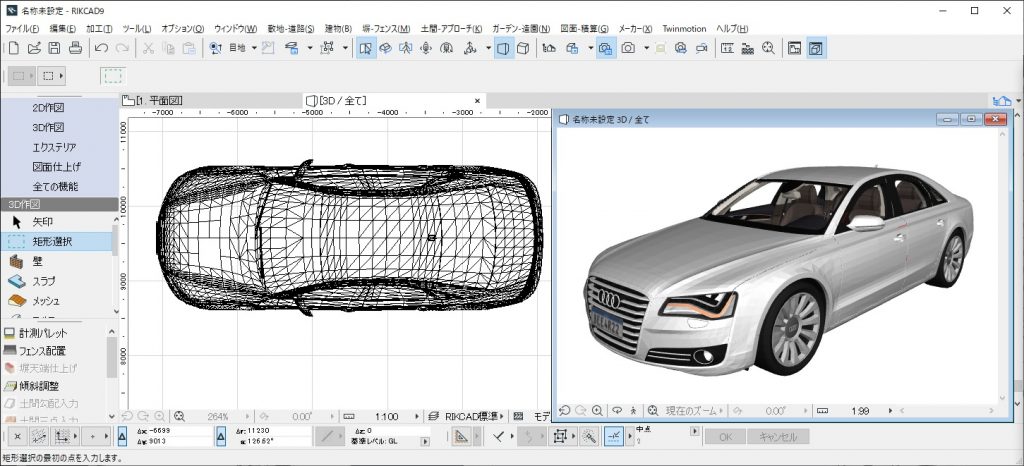Click the camera icon in toolbar

coord(628,48)
